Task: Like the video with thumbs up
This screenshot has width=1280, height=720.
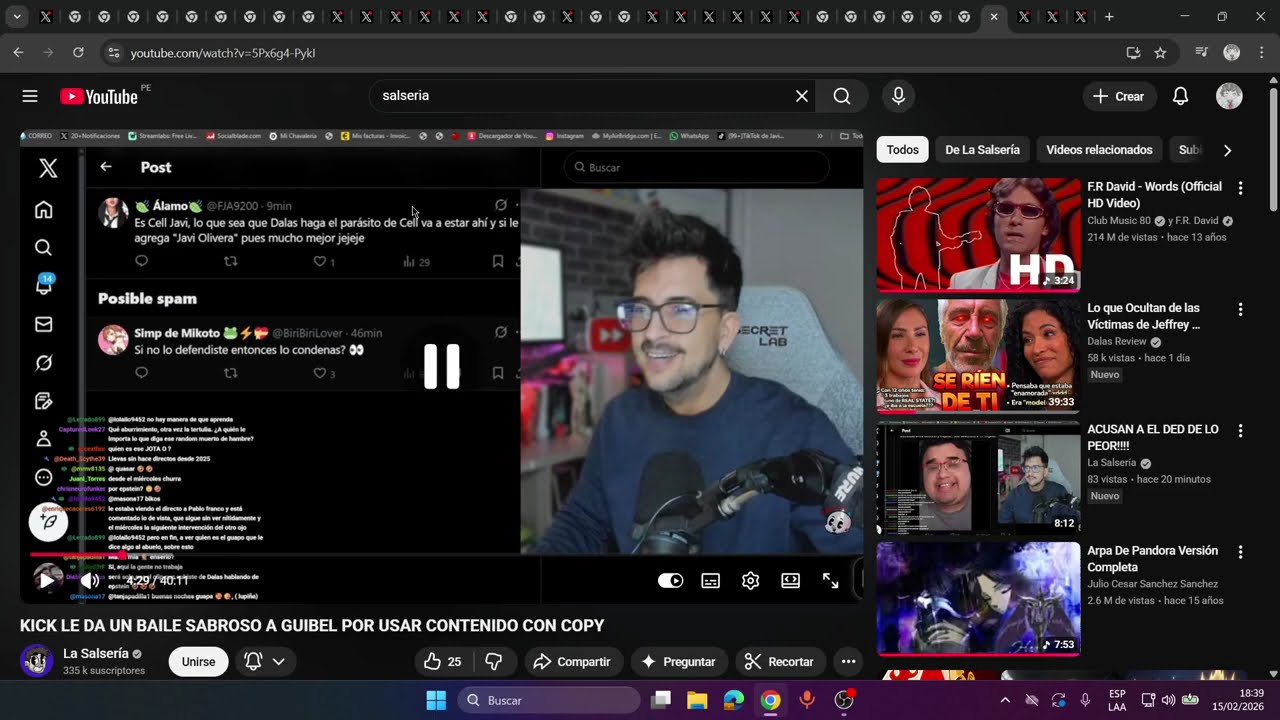Action: click(x=441, y=662)
